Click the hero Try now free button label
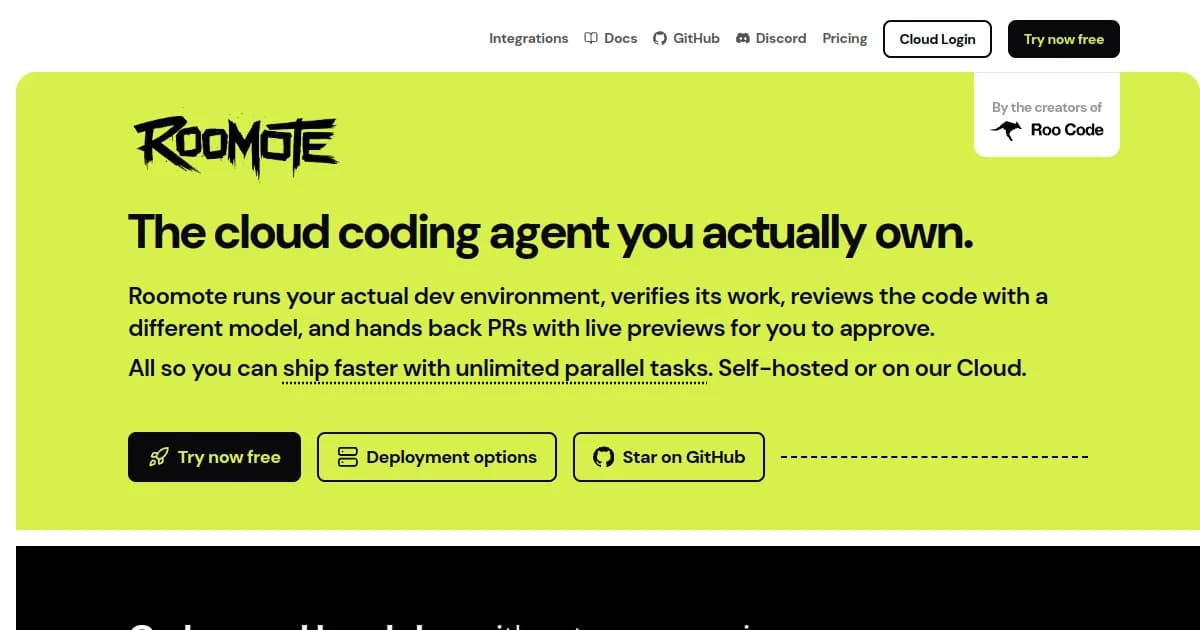This screenshot has height=630, width=1200. (x=229, y=457)
